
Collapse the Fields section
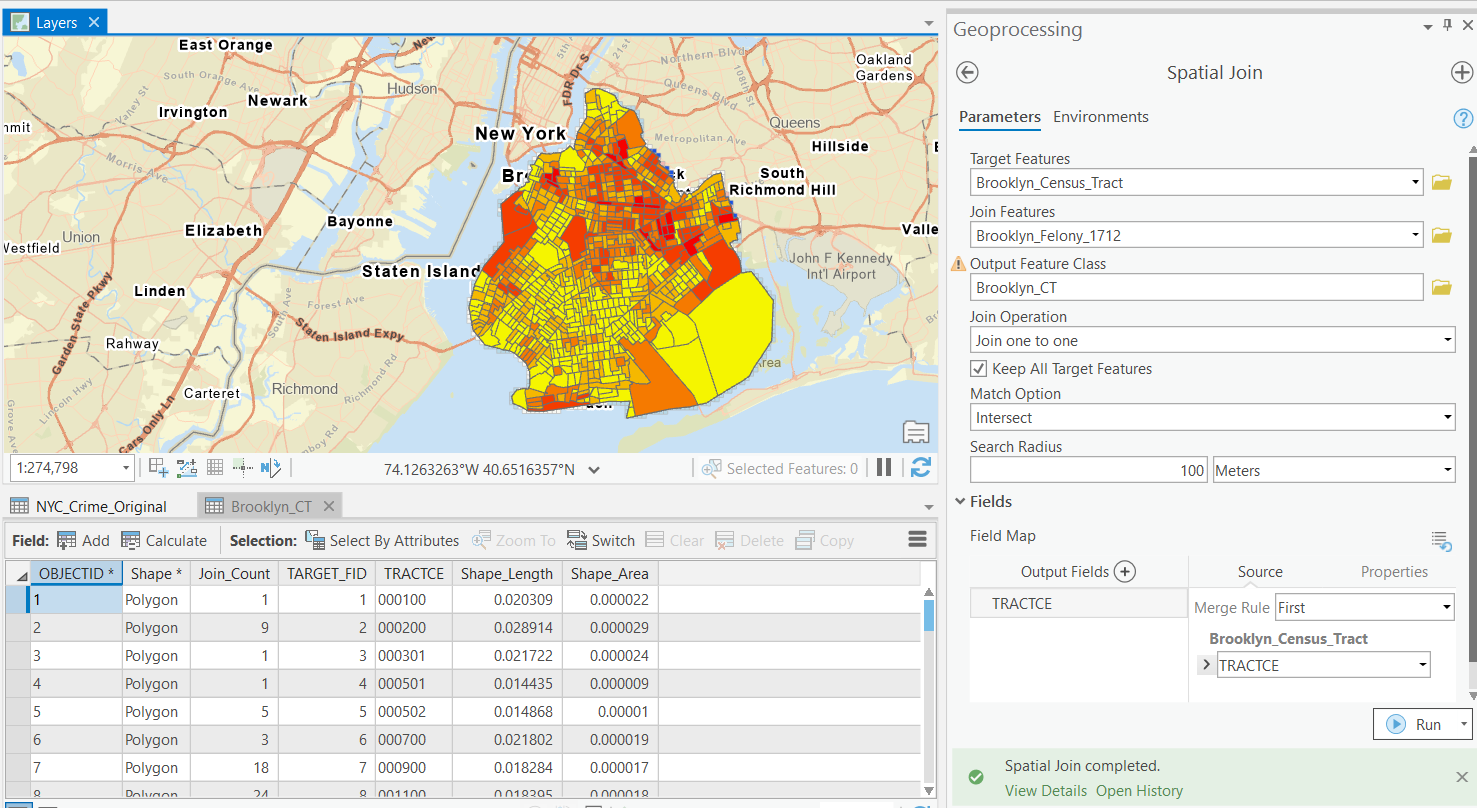pos(961,502)
